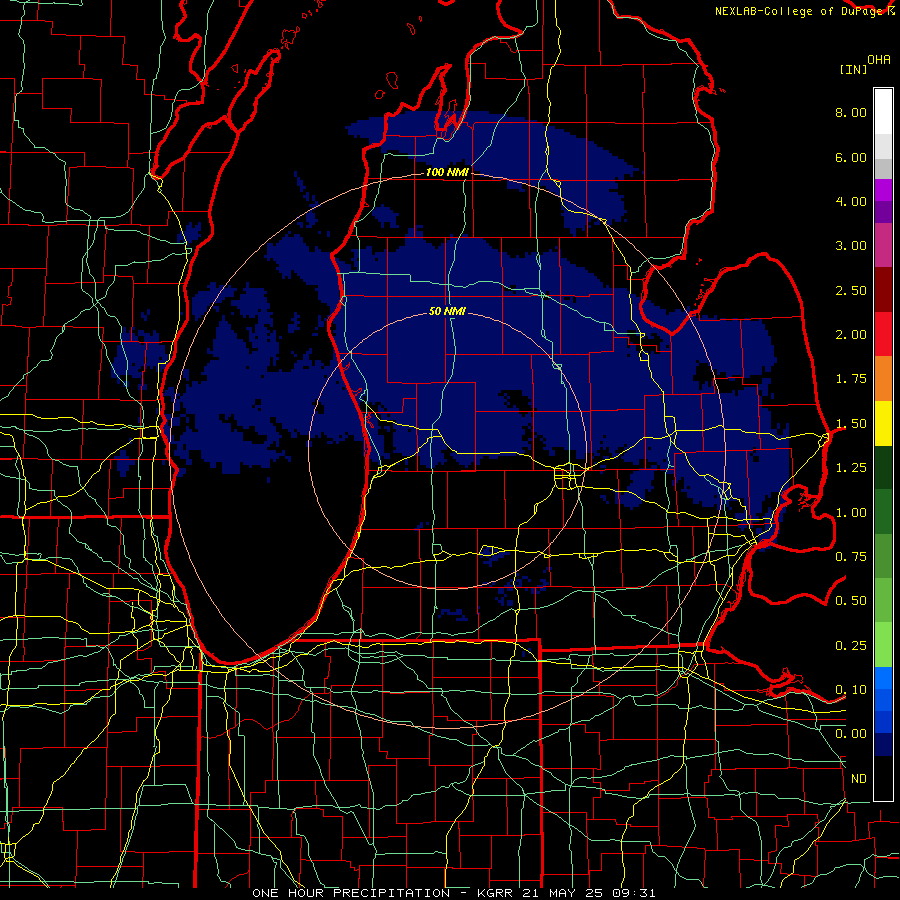Select the 2.00 inch legend value
This screenshot has width=900, height=900.
coord(851,335)
